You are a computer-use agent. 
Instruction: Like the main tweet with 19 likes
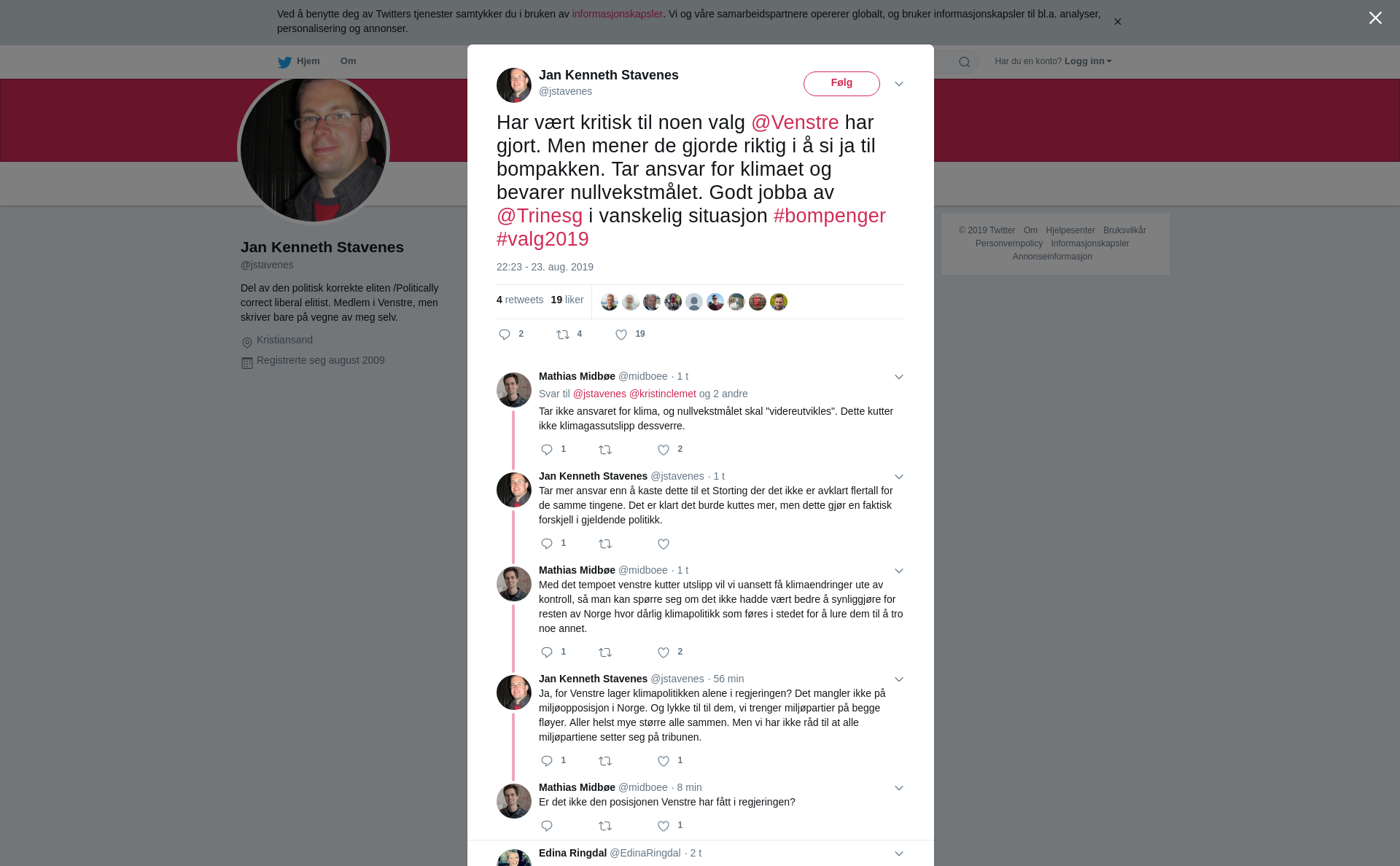[x=621, y=335]
